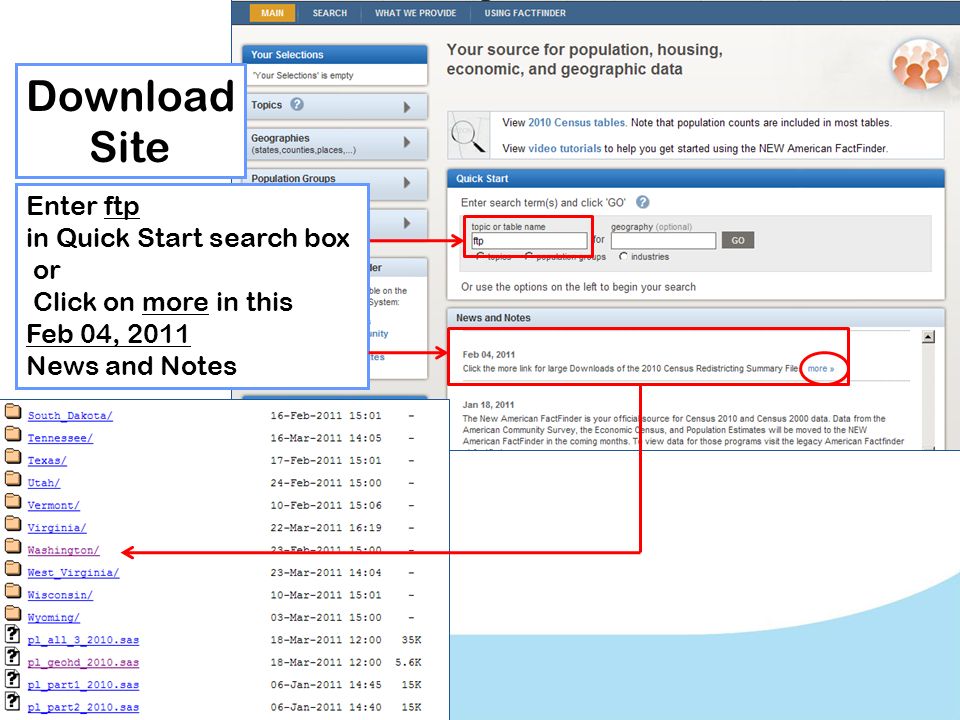Click the Vermont folder icon
This screenshot has height=720, width=960.
point(13,501)
